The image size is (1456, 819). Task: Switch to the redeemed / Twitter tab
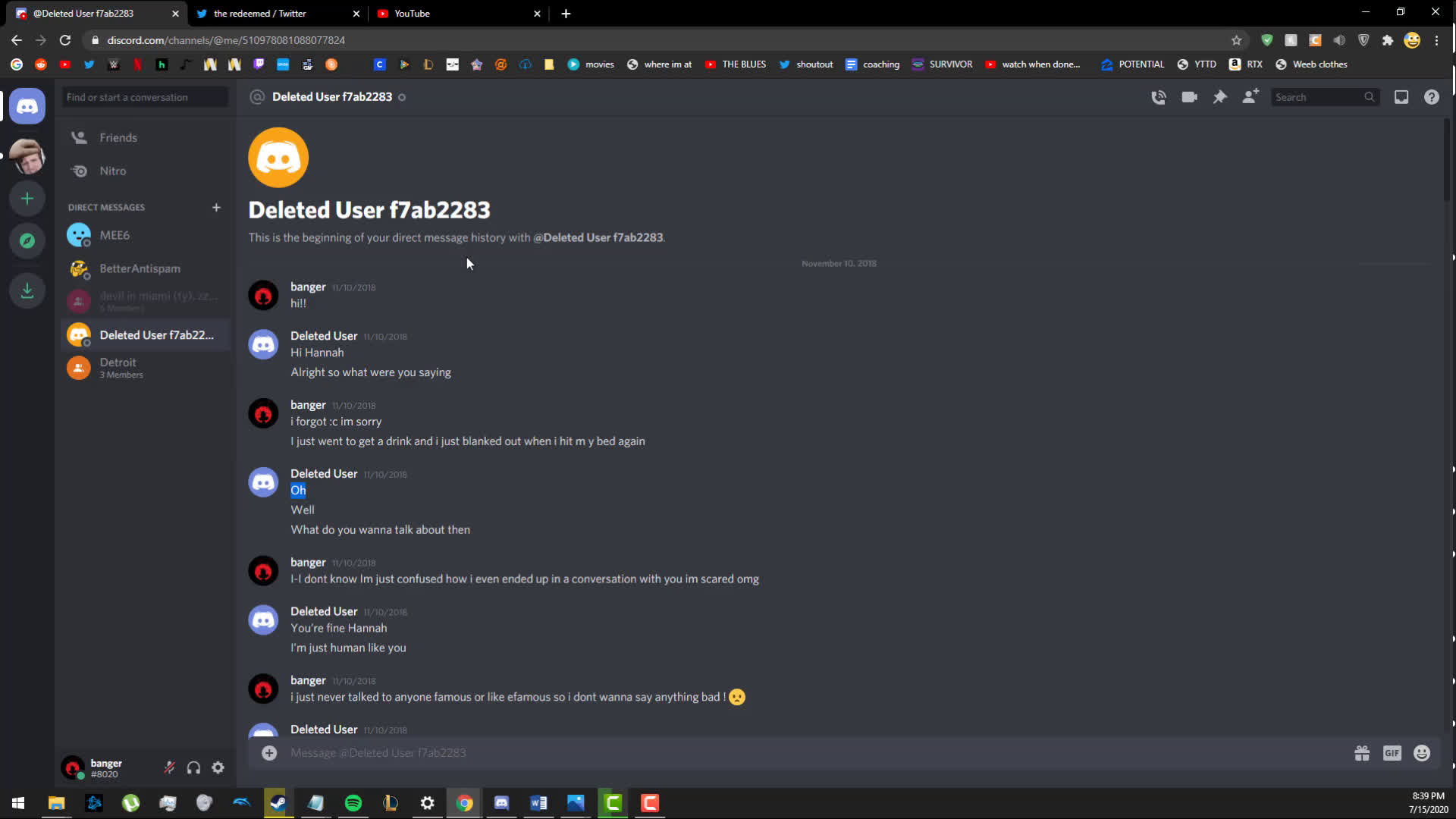pyautogui.click(x=278, y=14)
